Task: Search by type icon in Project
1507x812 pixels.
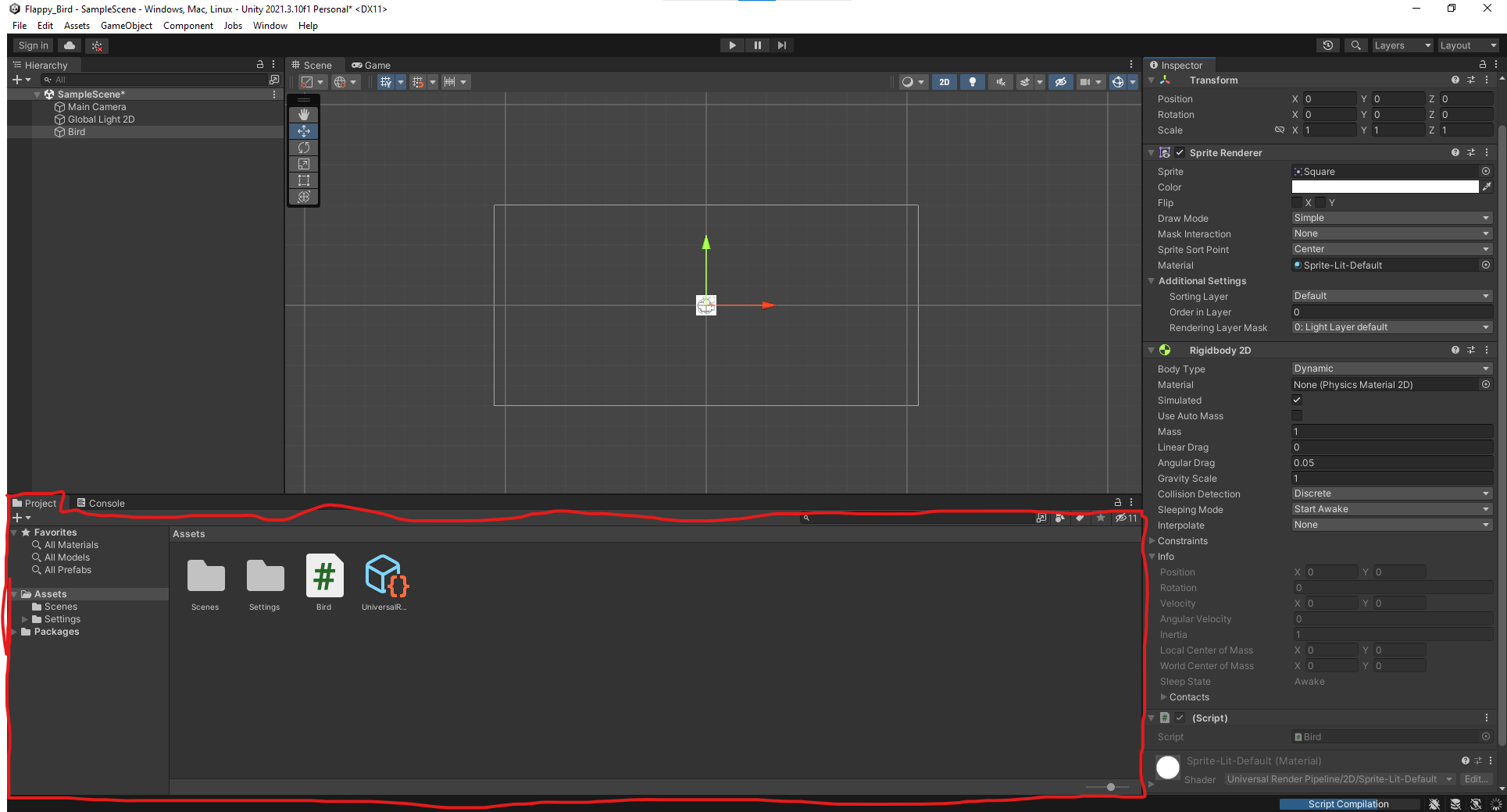Action: coord(1060,518)
